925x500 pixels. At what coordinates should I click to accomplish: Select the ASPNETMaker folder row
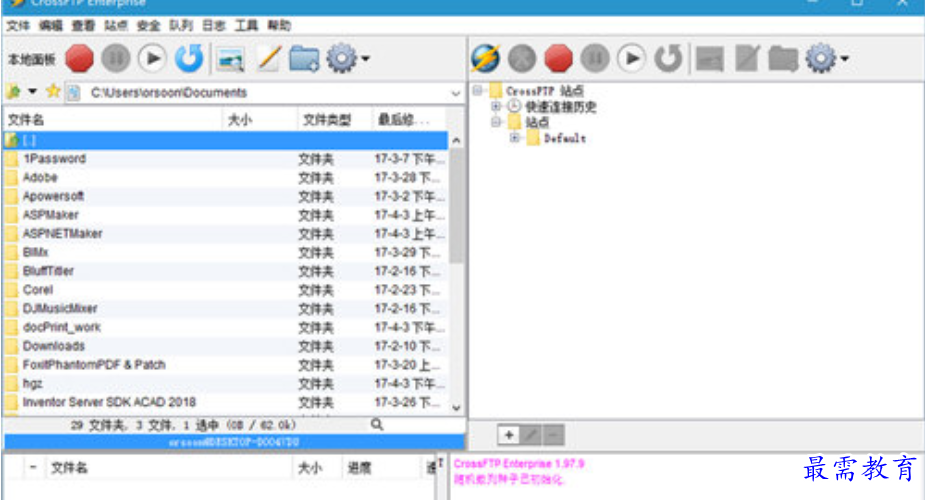[x=226, y=233]
